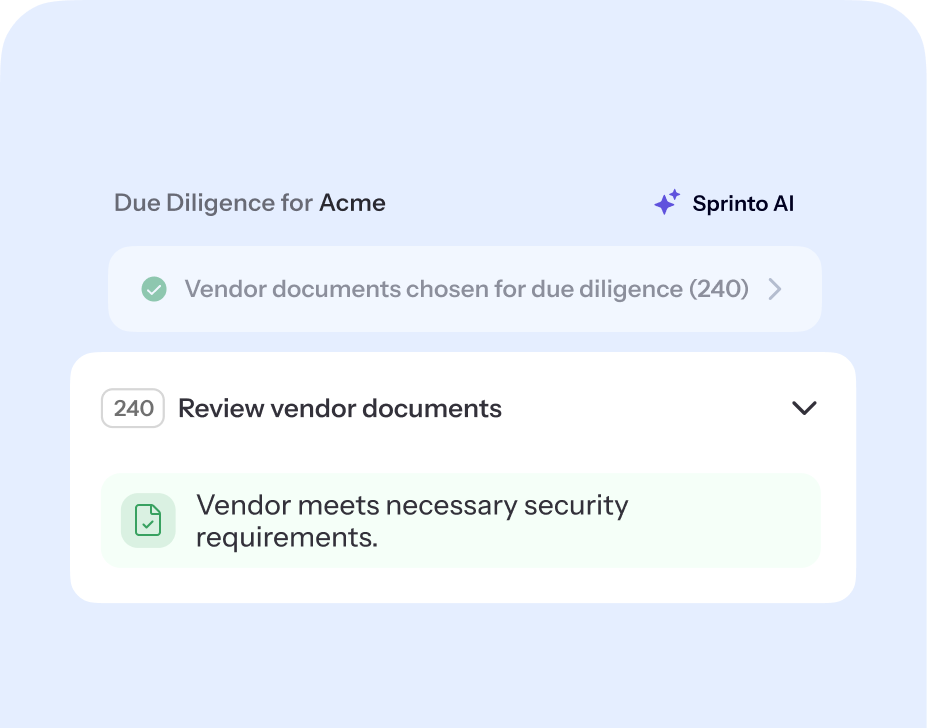Expand the down arrow on Review vendor documents
The height and width of the screenshot is (728, 927).
pyautogui.click(x=804, y=407)
